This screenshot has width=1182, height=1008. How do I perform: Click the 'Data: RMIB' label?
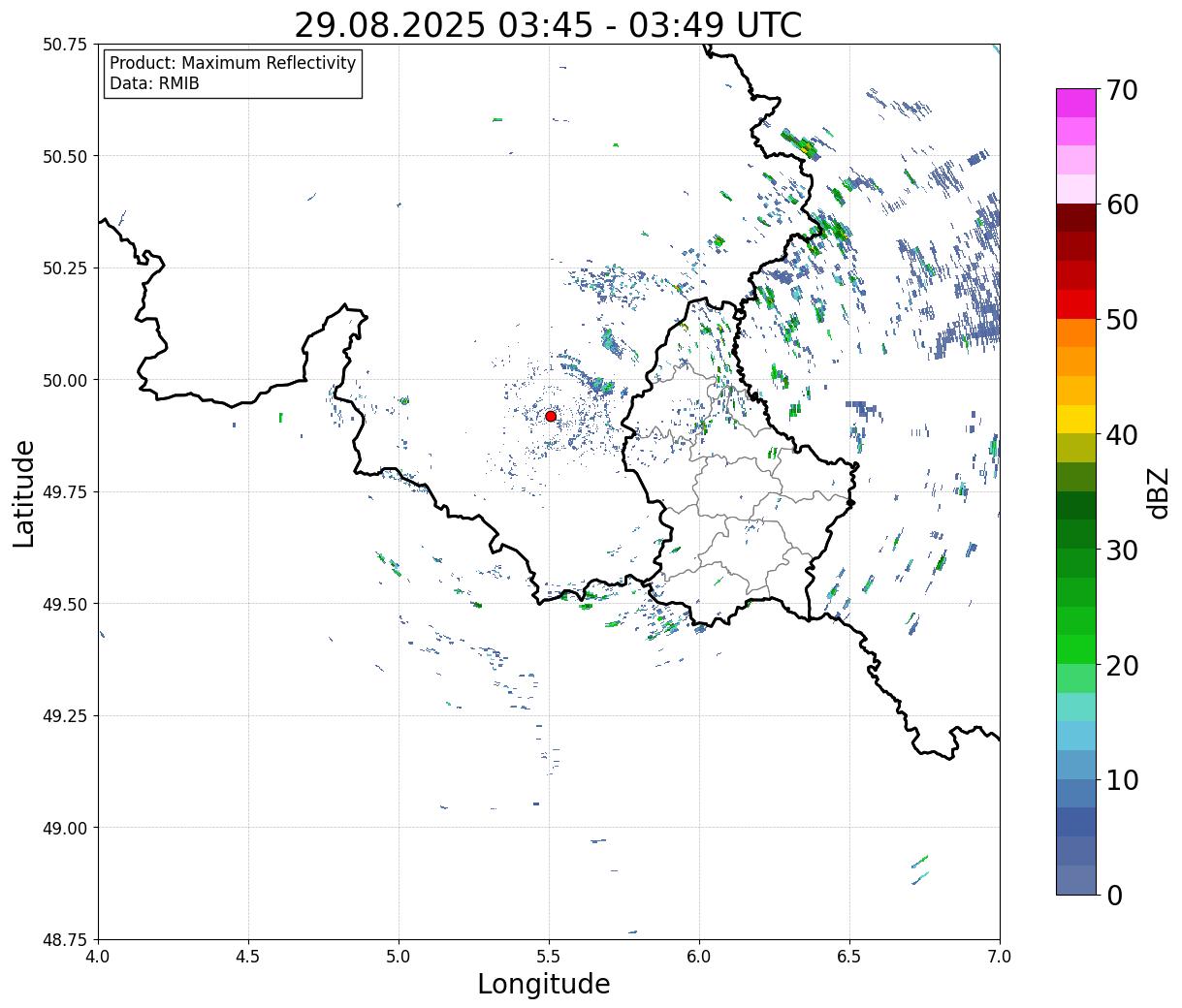tap(154, 83)
